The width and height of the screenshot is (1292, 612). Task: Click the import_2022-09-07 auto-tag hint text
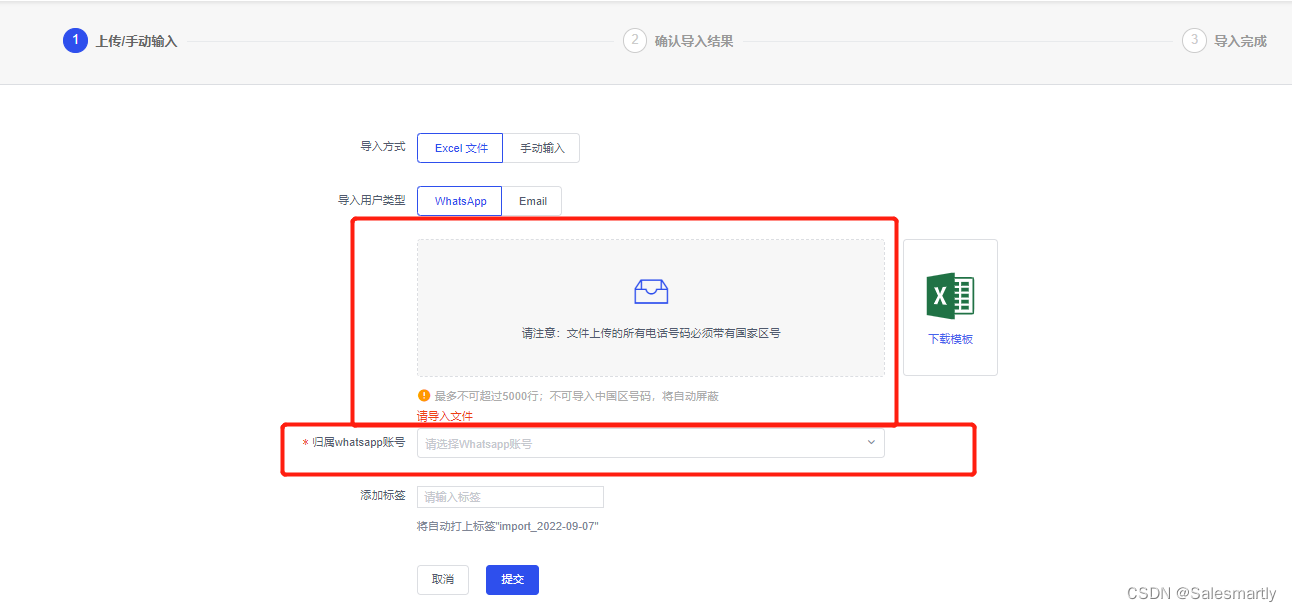(508, 526)
